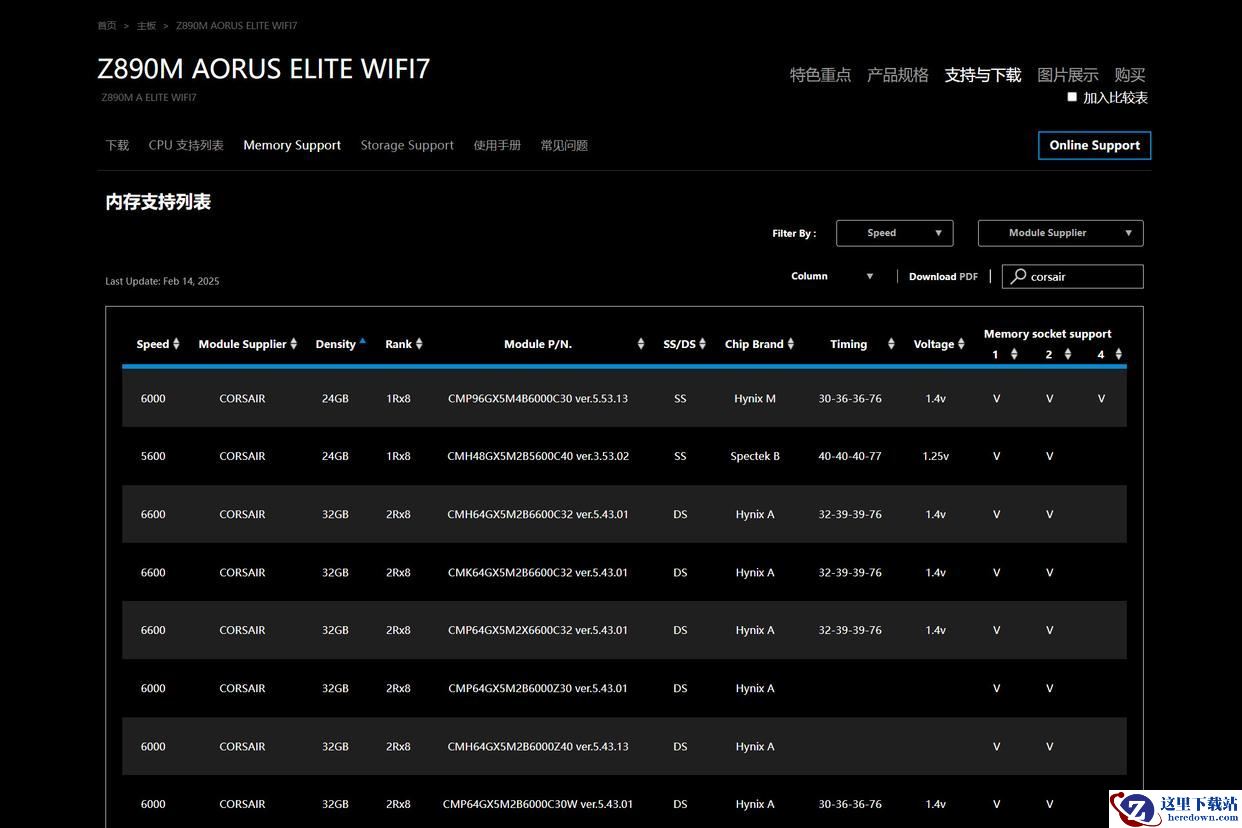
Task: Select module CMP64GX5M2X6600C32 ver.5.43.01
Action: coord(538,630)
